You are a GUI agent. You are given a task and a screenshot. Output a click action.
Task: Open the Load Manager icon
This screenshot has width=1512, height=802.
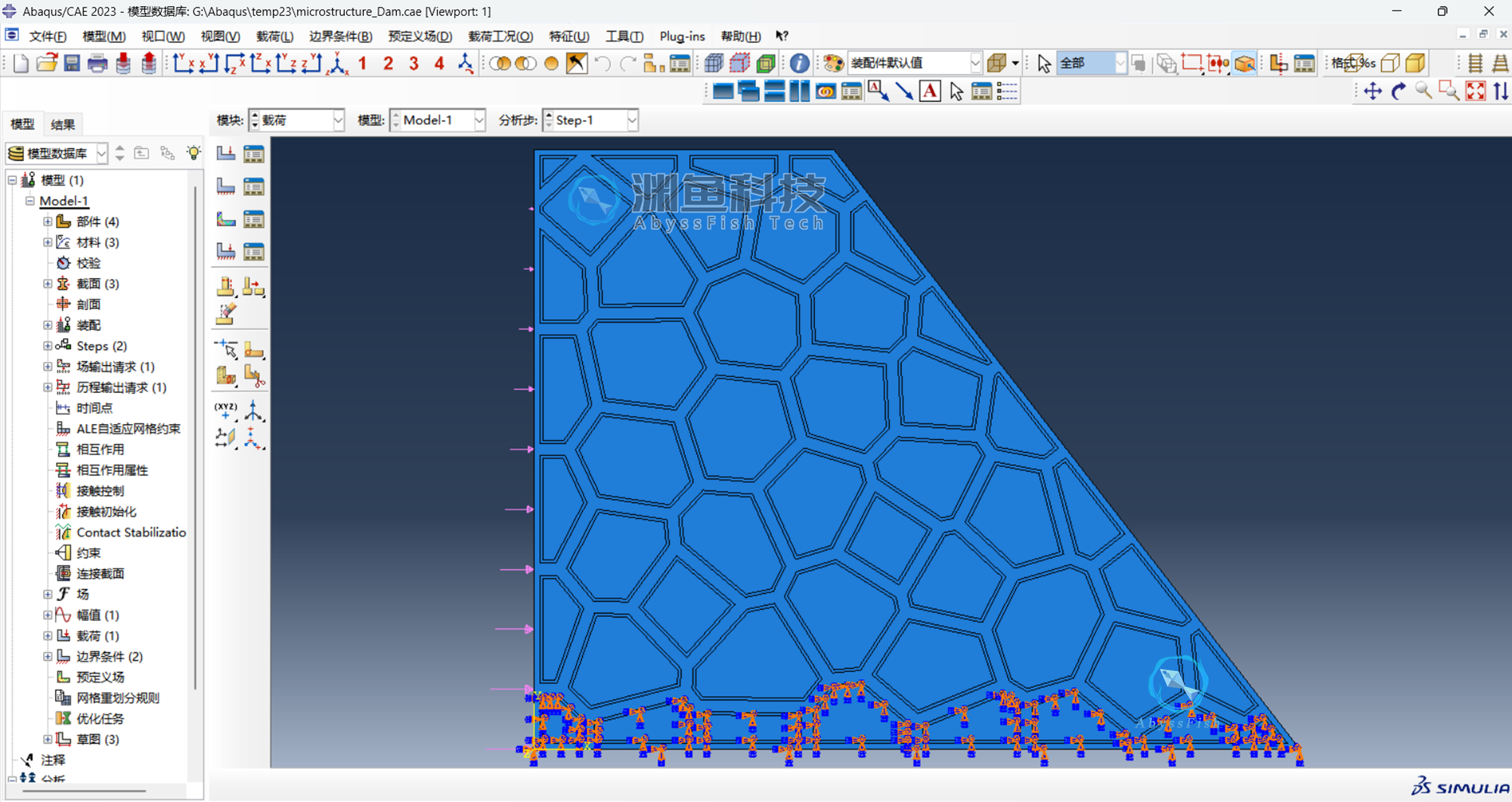click(254, 153)
